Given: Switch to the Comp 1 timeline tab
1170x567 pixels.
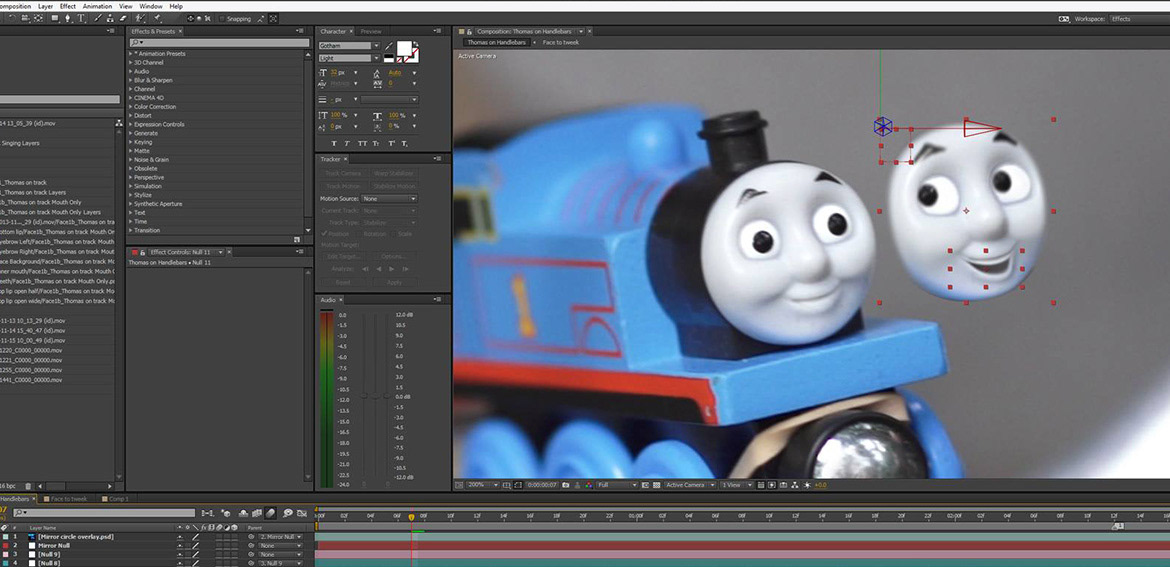Looking at the screenshot, I should click(x=119, y=498).
